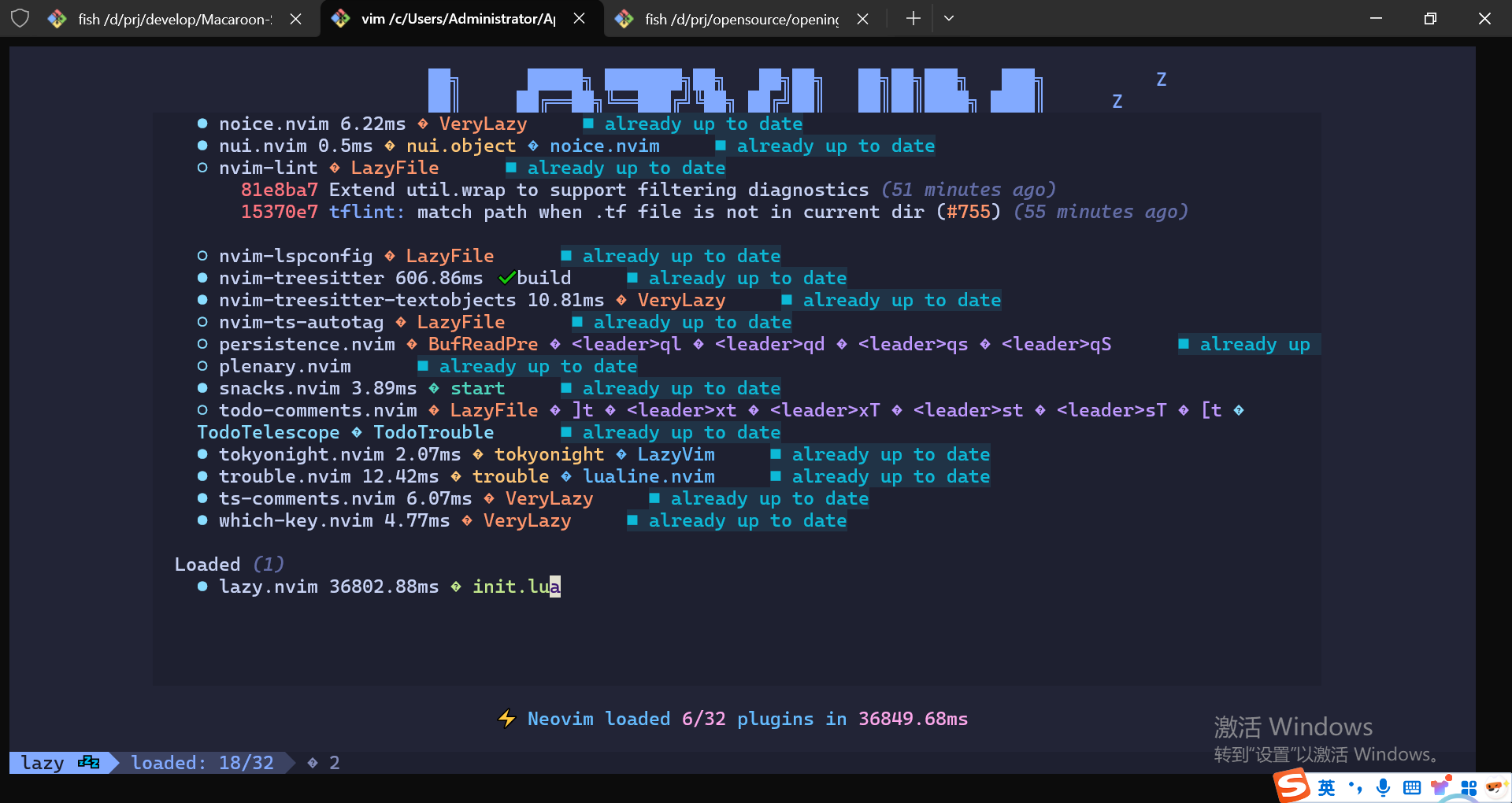The width and height of the screenshot is (1512, 803).
Task: Click the loaded: 18/32 statusline segment
Action: pyautogui.click(x=202, y=763)
